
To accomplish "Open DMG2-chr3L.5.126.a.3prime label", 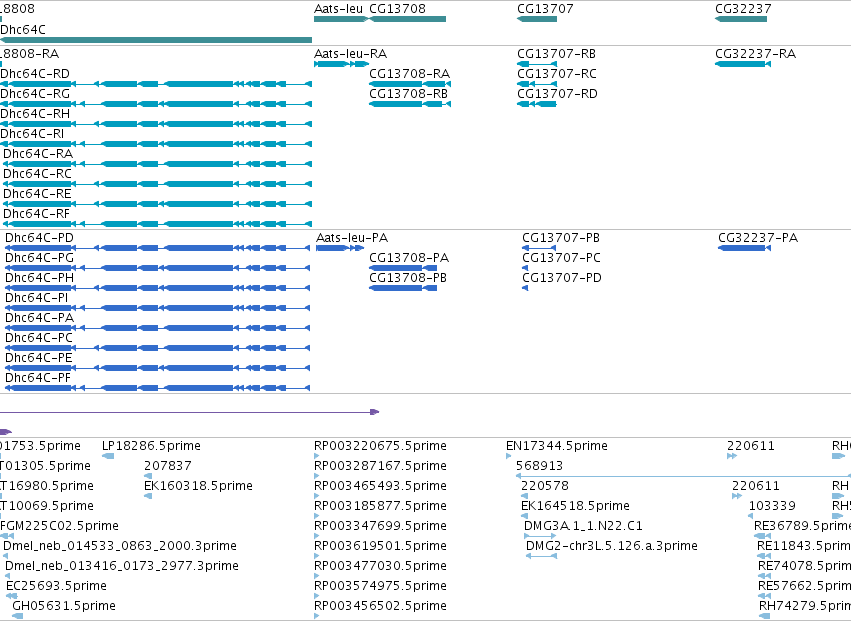I will 612,546.
